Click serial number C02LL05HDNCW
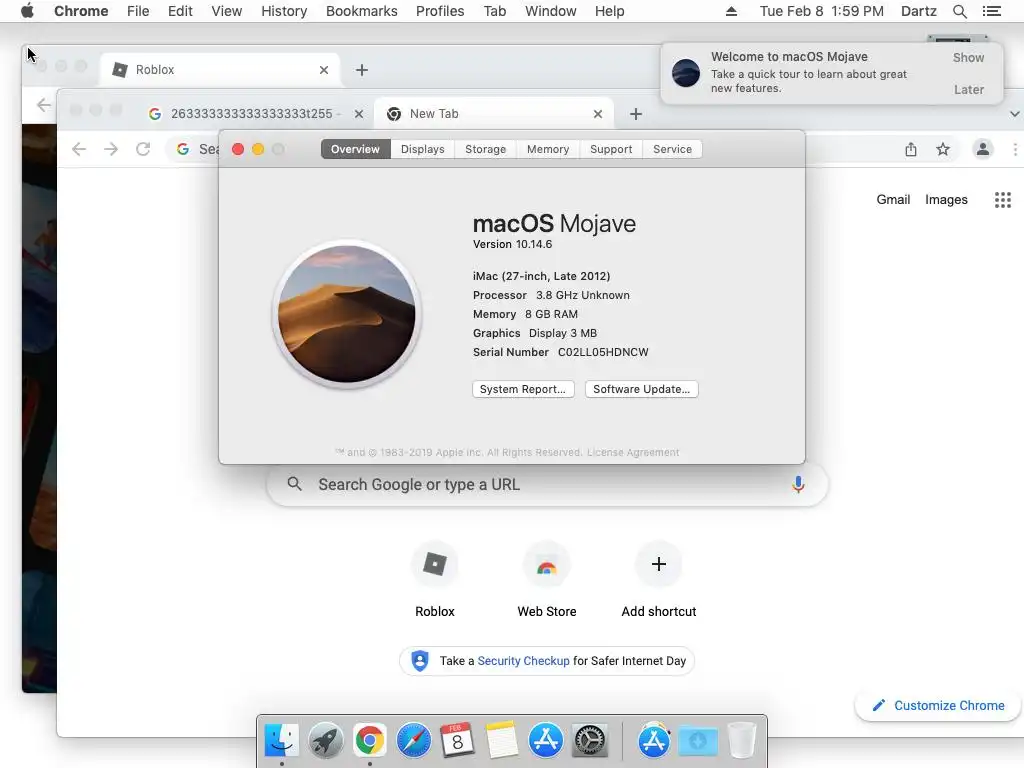Image resolution: width=1024 pixels, height=768 pixels. point(603,352)
